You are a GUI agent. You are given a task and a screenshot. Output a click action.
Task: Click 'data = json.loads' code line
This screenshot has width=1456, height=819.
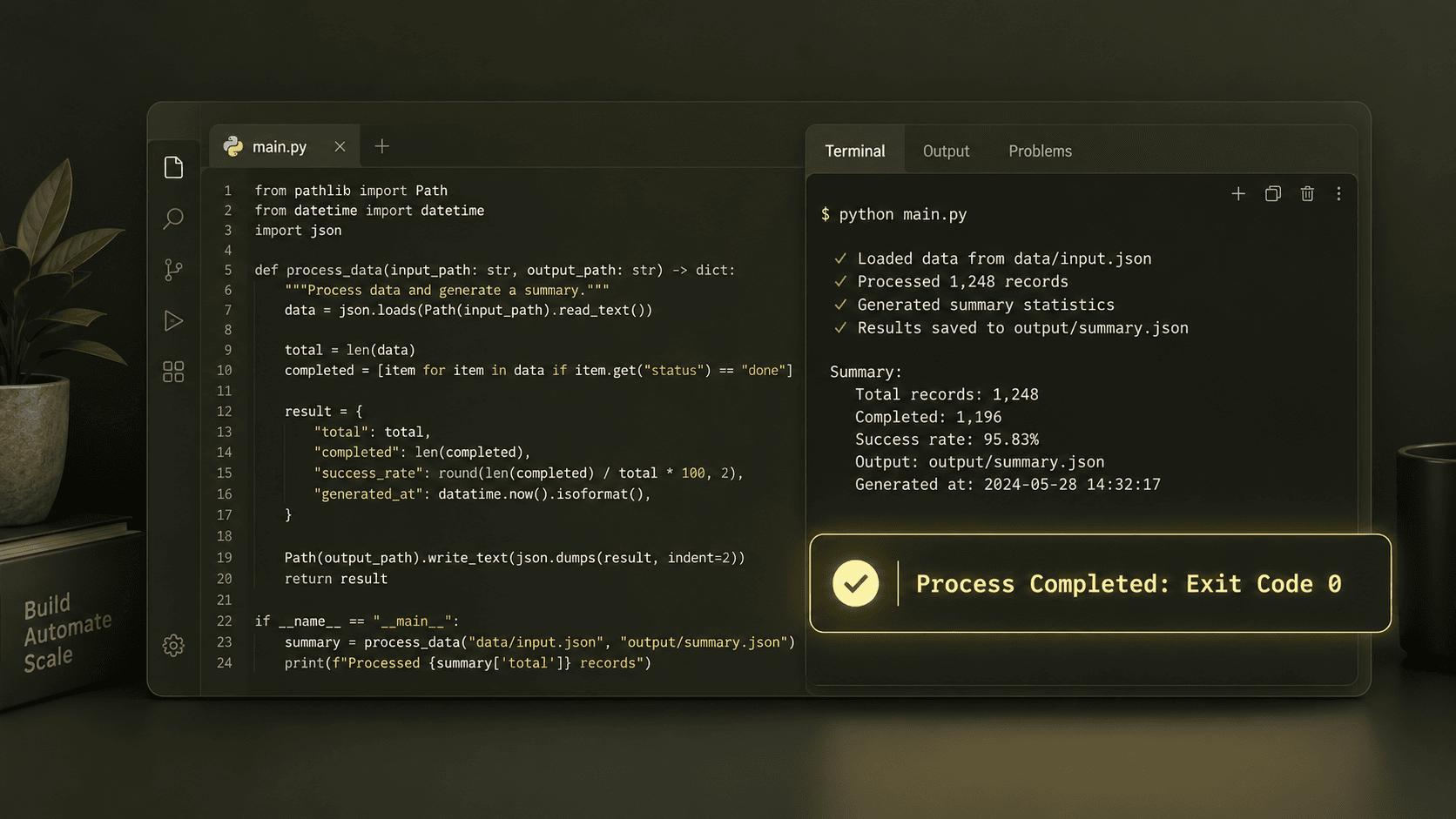[x=468, y=310]
